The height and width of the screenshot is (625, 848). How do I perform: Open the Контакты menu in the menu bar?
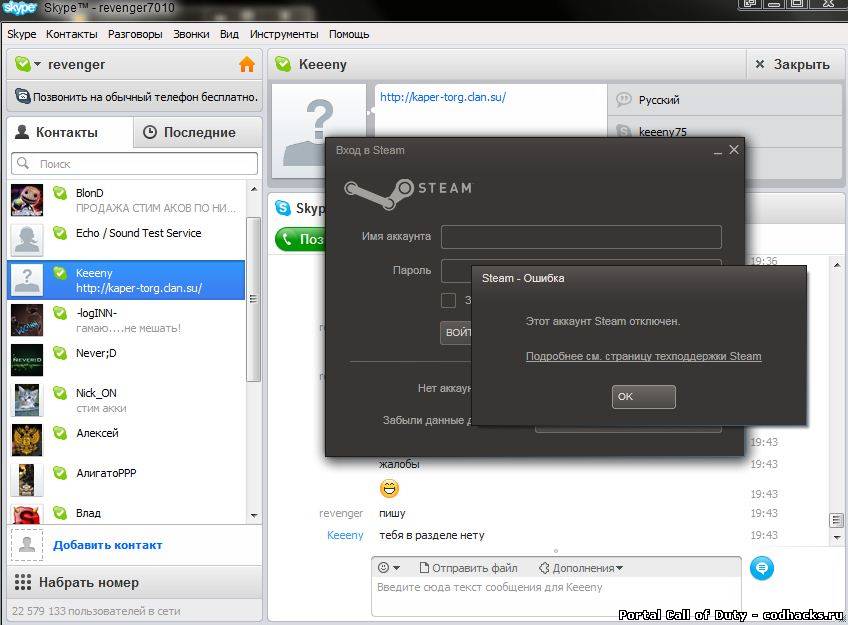[71, 34]
